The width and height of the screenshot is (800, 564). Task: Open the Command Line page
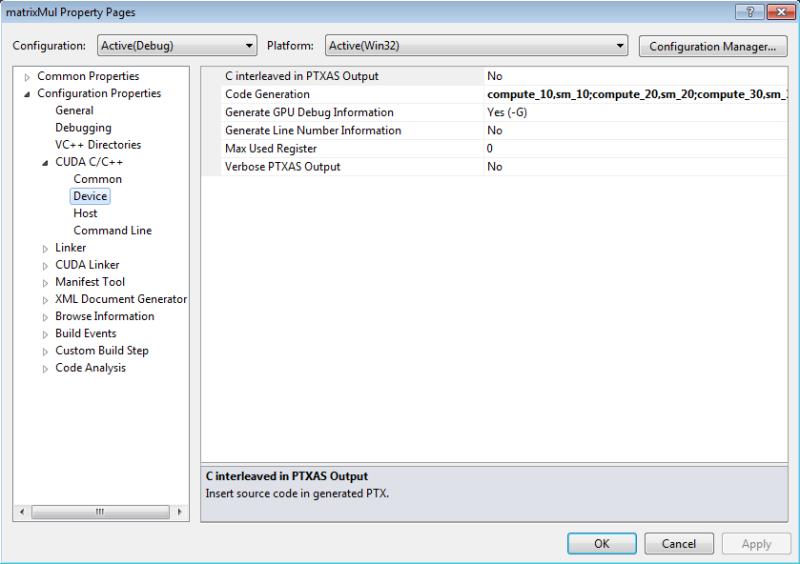click(112, 231)
